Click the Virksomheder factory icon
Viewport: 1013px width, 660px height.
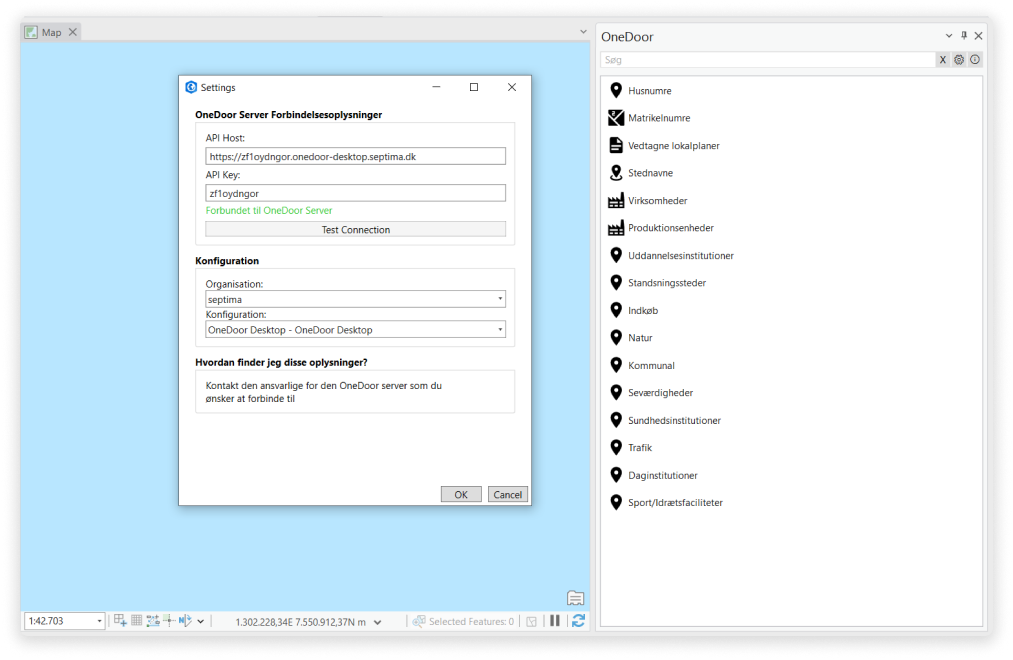(x=616, y=200)
